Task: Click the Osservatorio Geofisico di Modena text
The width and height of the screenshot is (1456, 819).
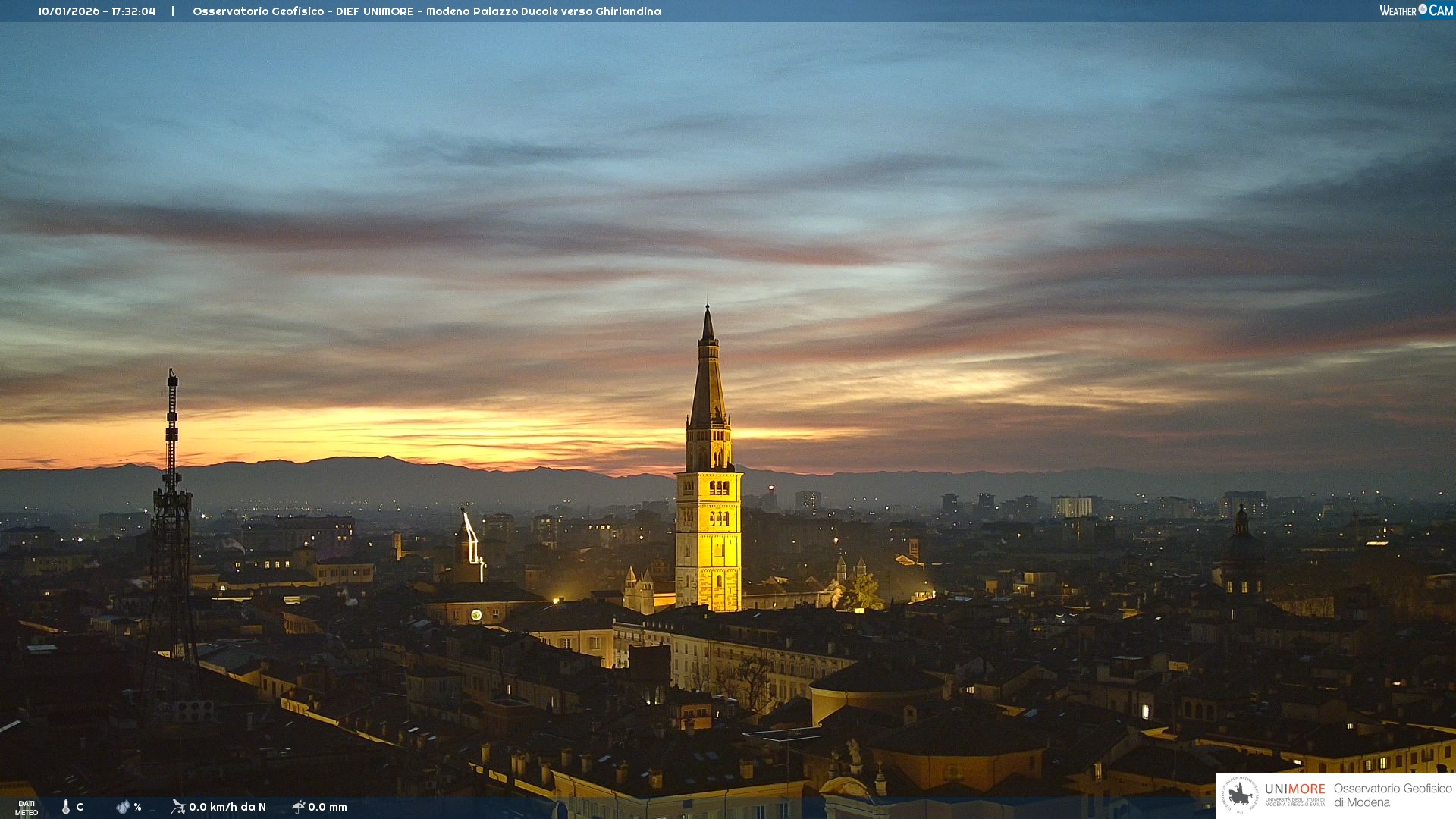Action: pyautogui.click(x=1392, y=795)
